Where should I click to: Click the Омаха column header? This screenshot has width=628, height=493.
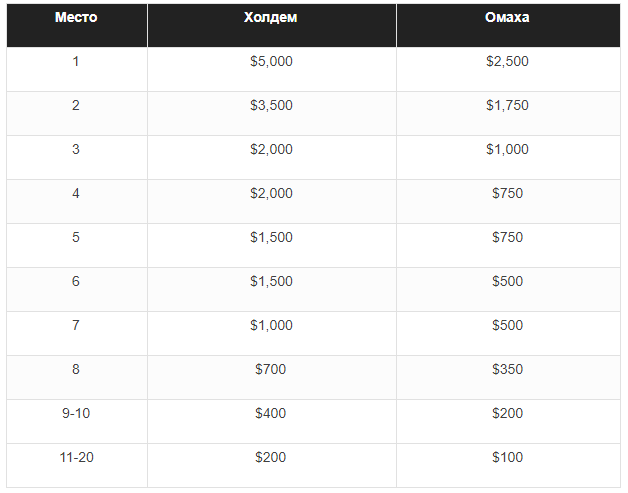coord(507,17)
